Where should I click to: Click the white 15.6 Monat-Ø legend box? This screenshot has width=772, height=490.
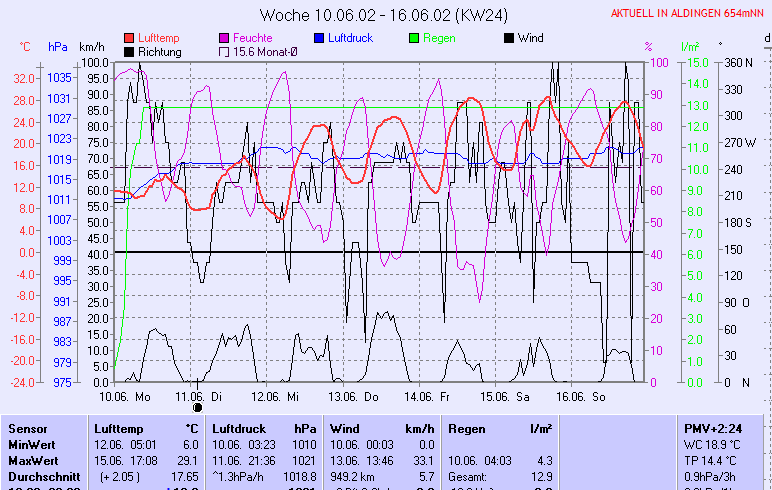tap(224, 52)
